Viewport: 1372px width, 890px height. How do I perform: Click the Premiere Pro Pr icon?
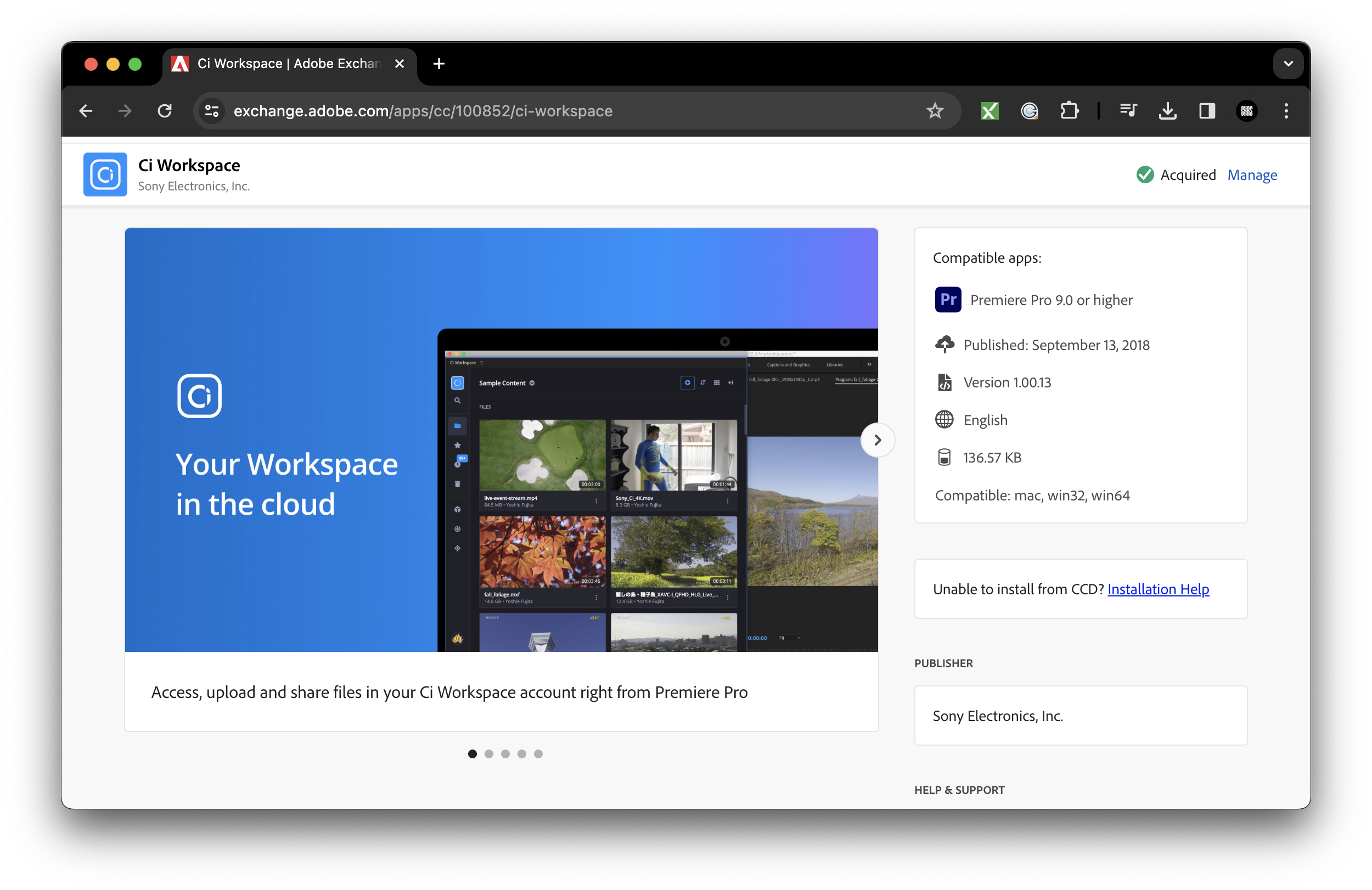pos(948,300)
